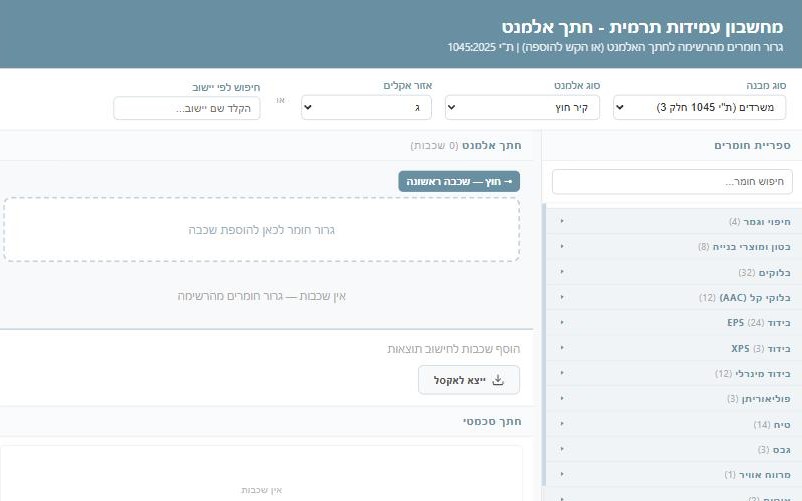The width and height of the screenshot is (802, 501).
Task: Expand the בידוד XPS (3) category
Action: click(672, 348)
